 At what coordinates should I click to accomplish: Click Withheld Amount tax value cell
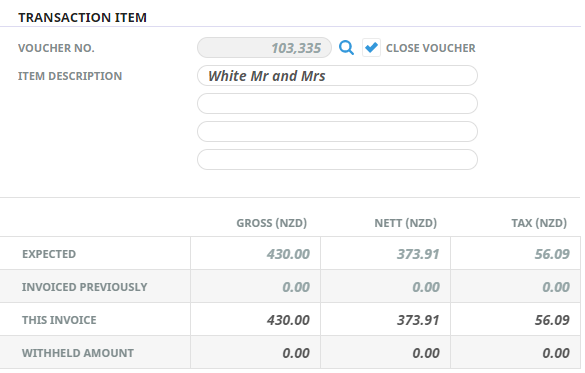tap(515, 352)
